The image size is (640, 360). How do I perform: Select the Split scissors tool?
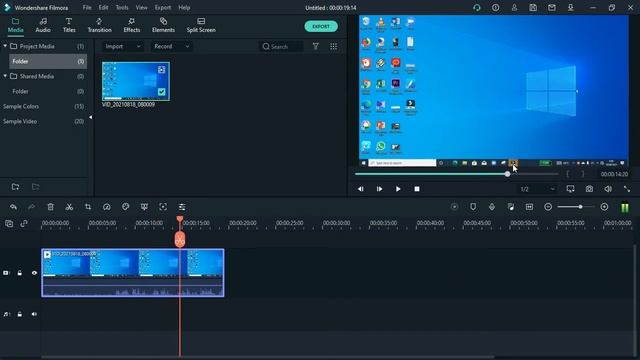[69, 207]
